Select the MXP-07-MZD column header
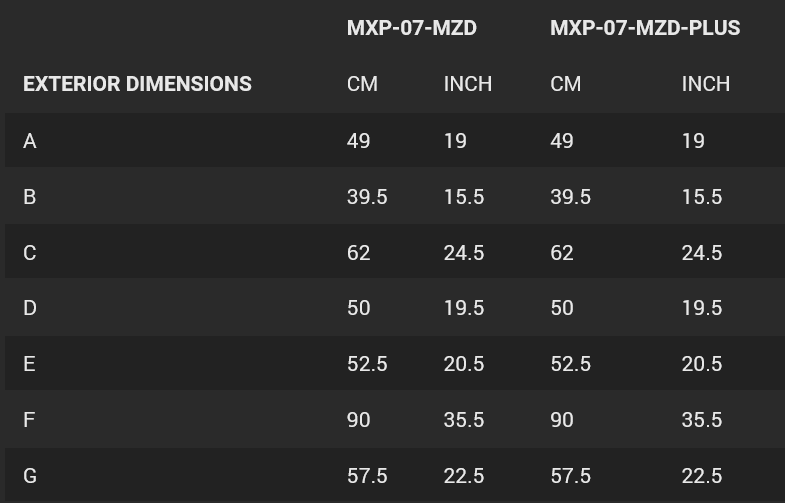Viewport: 785px width, 503px height. tap(412, 28)
